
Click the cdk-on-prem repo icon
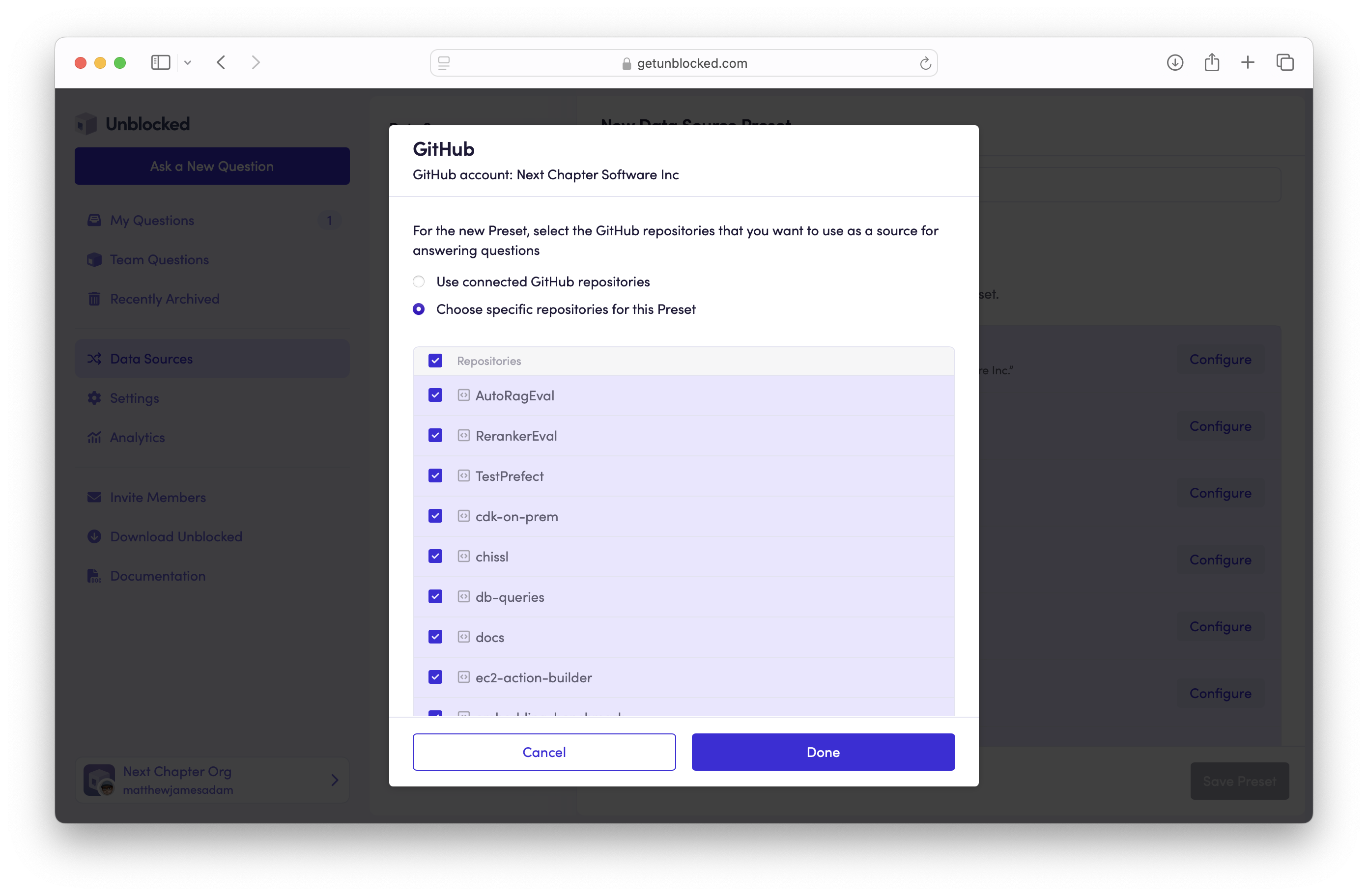[464, 516]
